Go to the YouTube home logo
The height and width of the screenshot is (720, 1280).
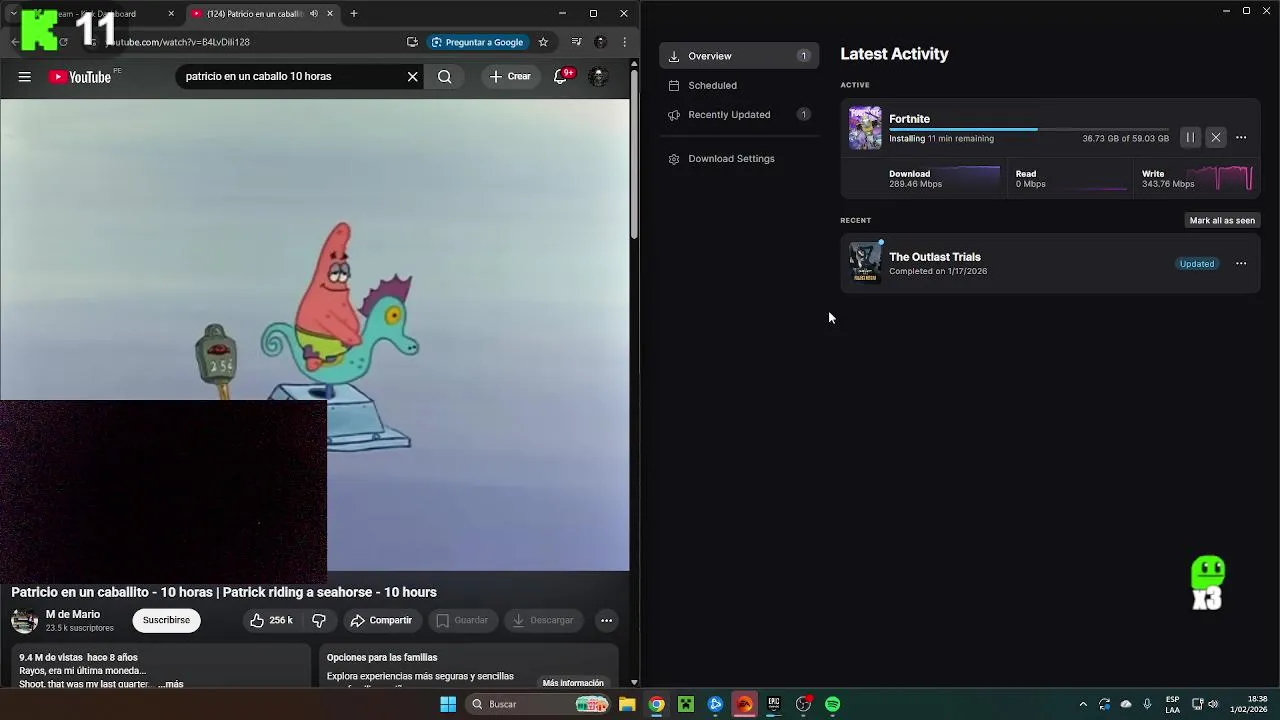(x=80, y=77)
